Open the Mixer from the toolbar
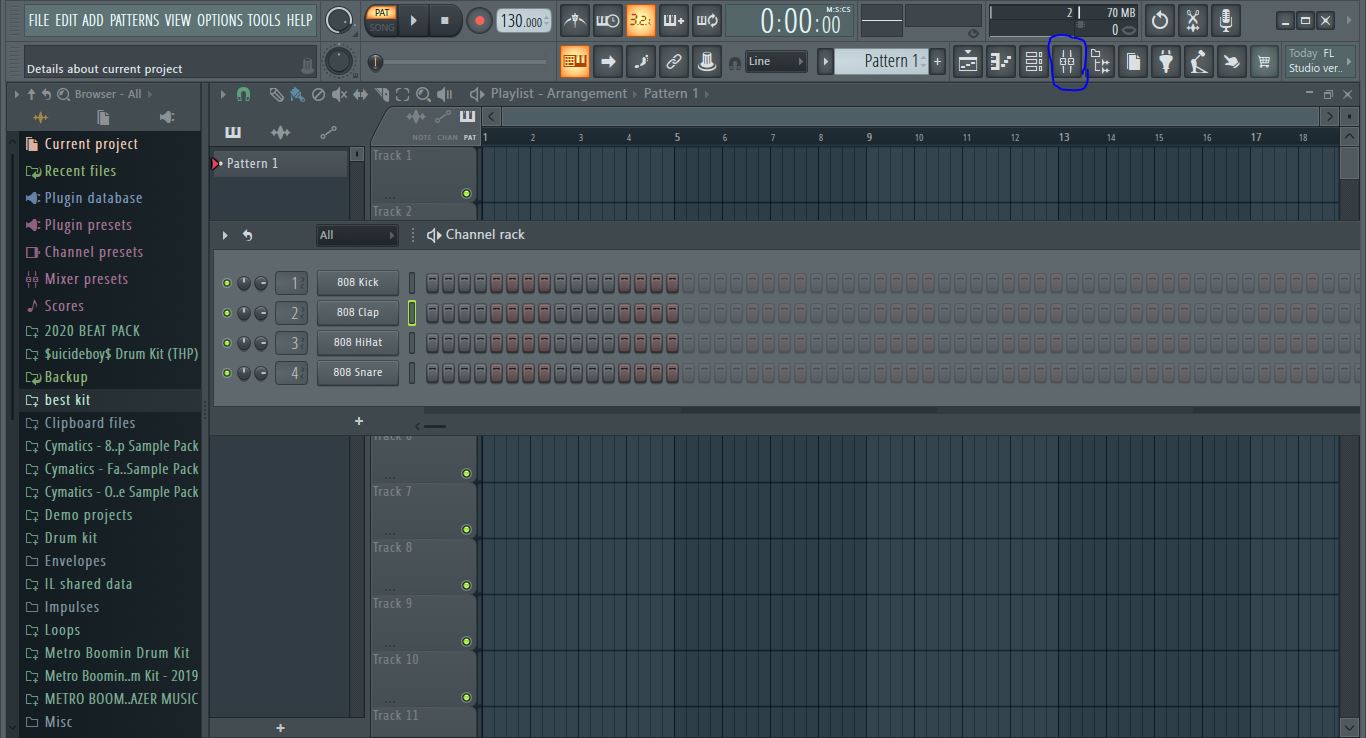The width and height of the screenshot is (1366, 738). click(x=1067, y=62)
